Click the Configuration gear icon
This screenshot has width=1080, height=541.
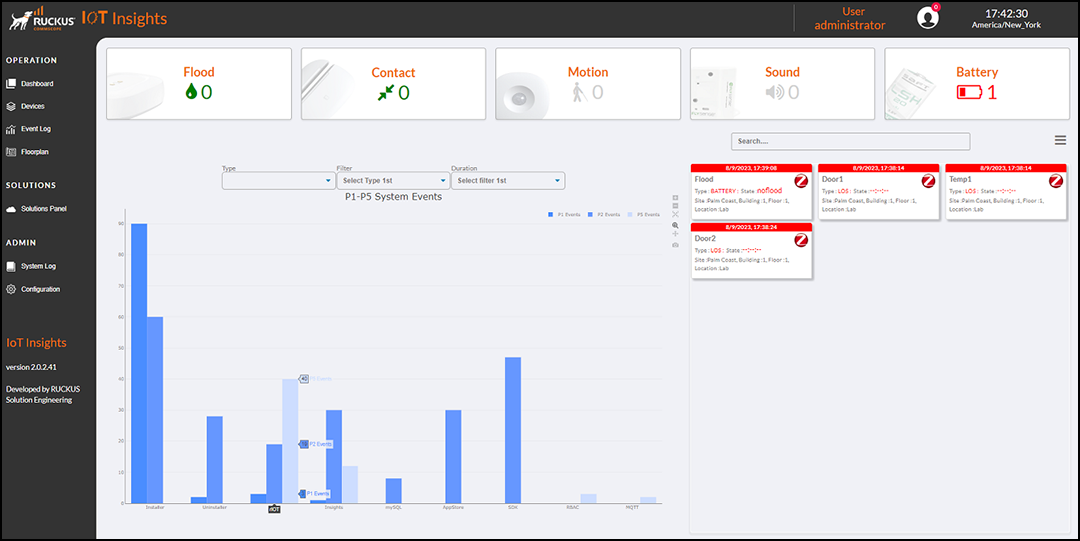tap(11, 289)
